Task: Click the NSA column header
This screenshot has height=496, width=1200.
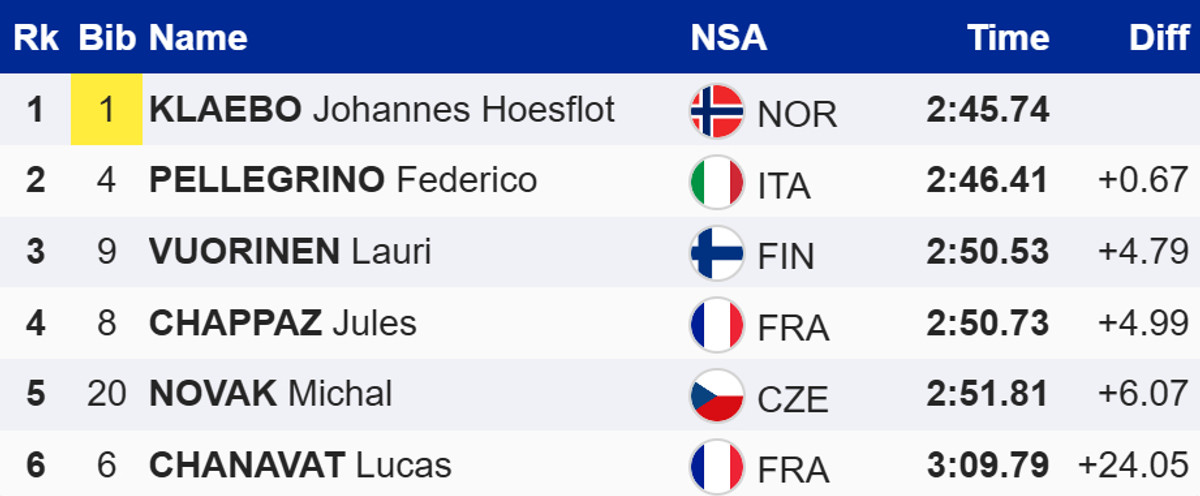Action: [x=728, y=38]
